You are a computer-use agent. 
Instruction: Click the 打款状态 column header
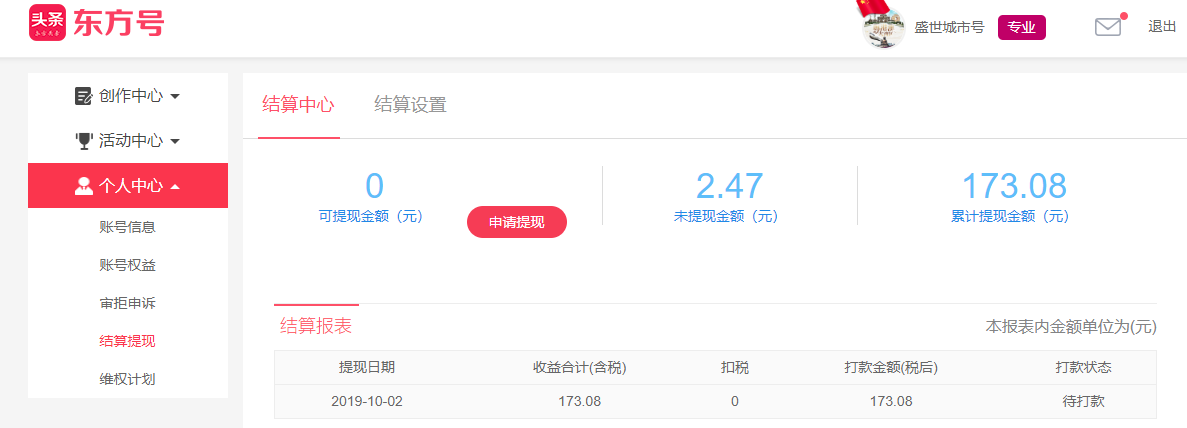1083,368
